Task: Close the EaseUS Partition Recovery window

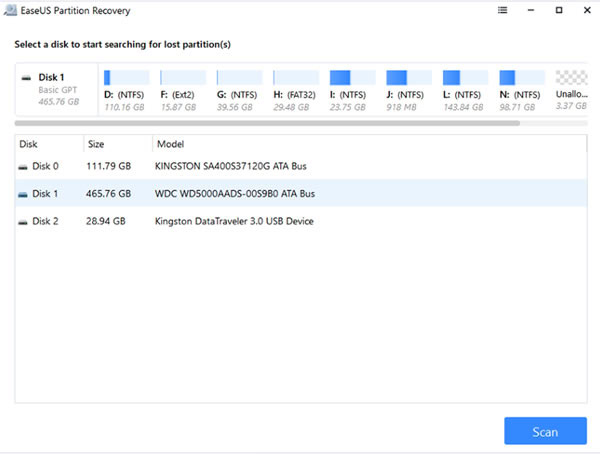Action: [x=587, y=10]
